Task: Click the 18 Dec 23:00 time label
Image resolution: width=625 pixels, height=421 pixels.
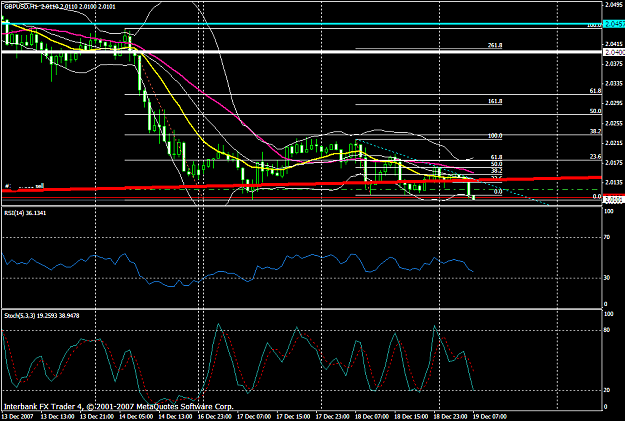Action: tap(450, 417)
